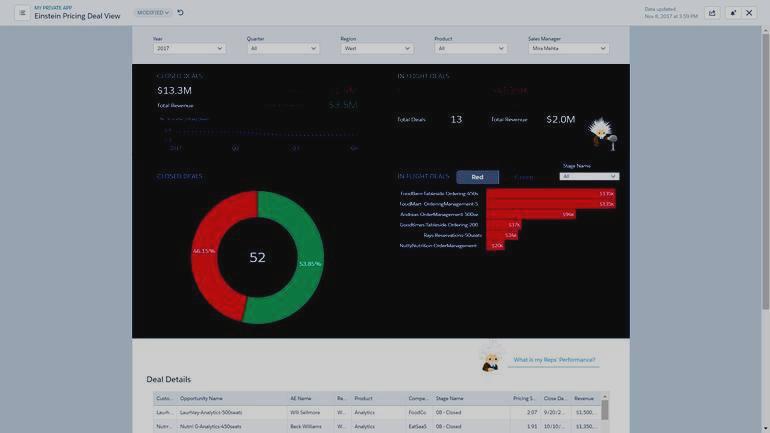Click the MY PRIVATE APP breadcrumb link
Image resolution: width=770 pixels, height=433 pixels.
tap(53, 8)
